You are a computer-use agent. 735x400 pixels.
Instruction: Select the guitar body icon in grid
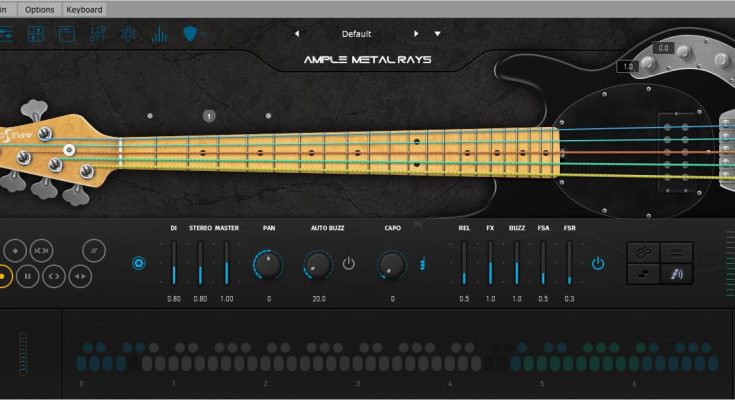pos(643,251)
